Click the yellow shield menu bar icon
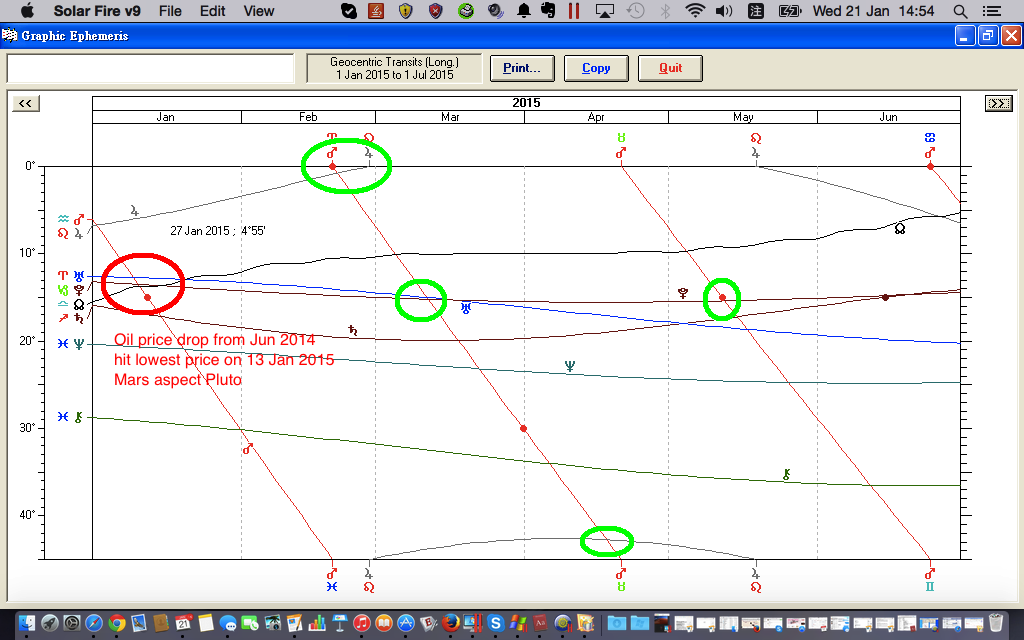 (406, 10)
